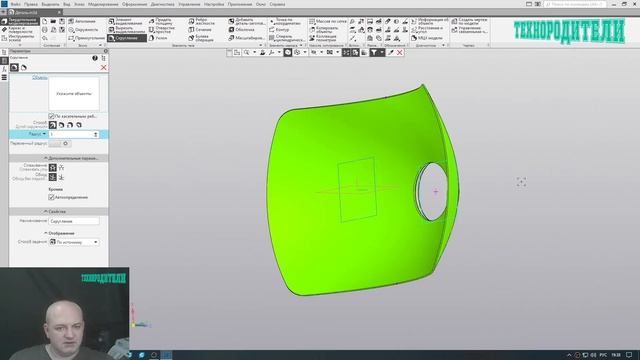Select the second fillet Способ option icon

tap(62, 125)
